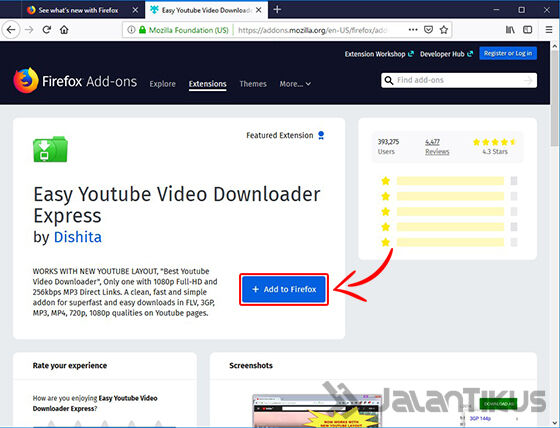Open a new tab with the plus button
The height and width of the screenshot is (428, 560).
coord(277,10)
